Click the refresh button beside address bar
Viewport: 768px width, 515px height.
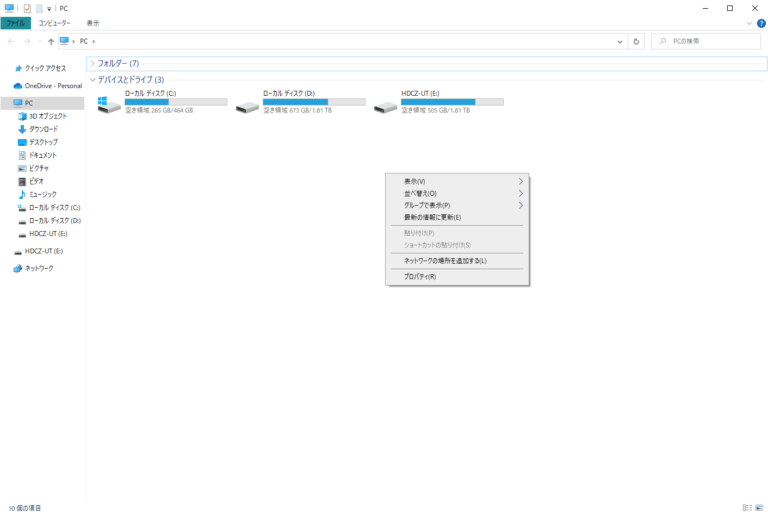(637, 41)
